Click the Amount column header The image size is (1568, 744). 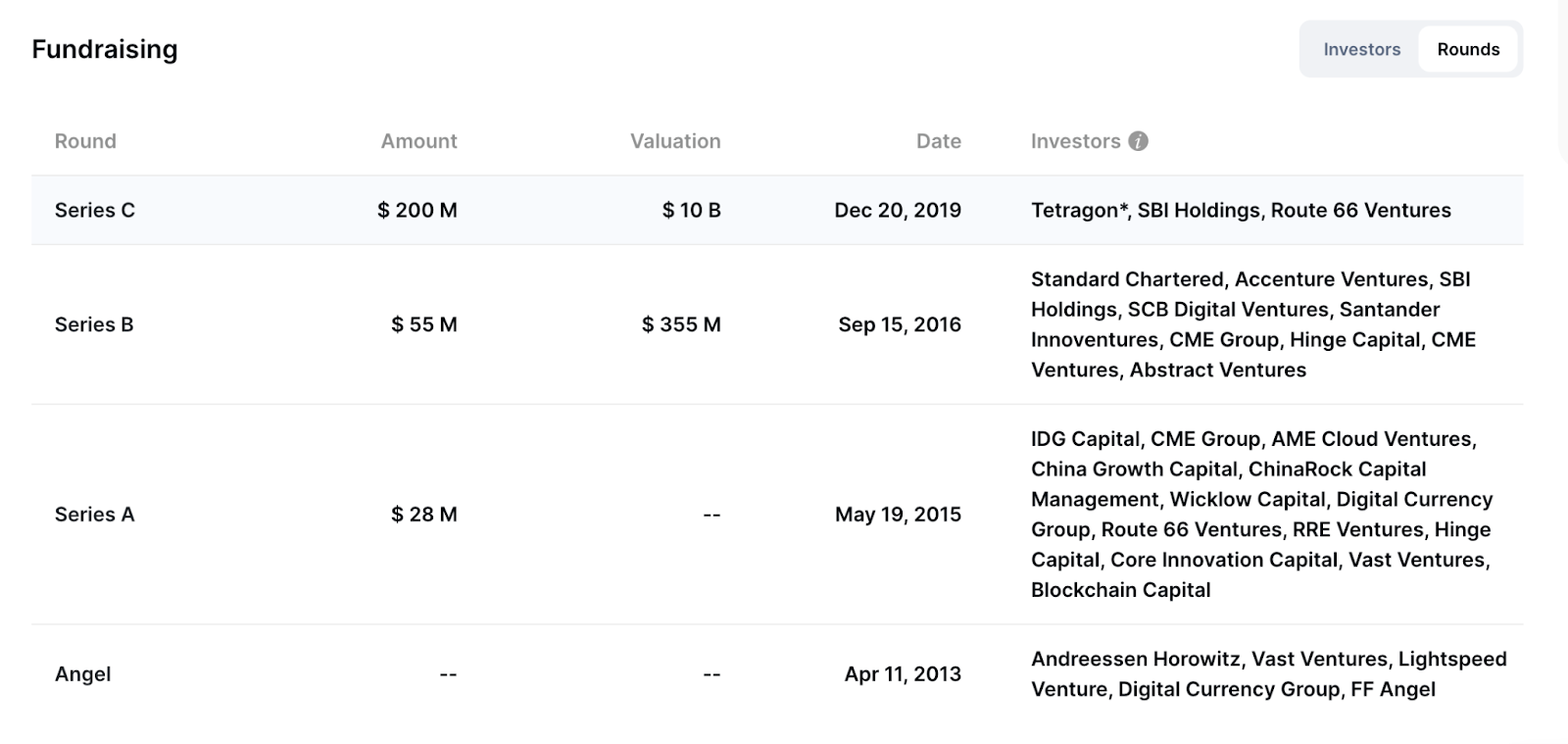tap(418, 141)
